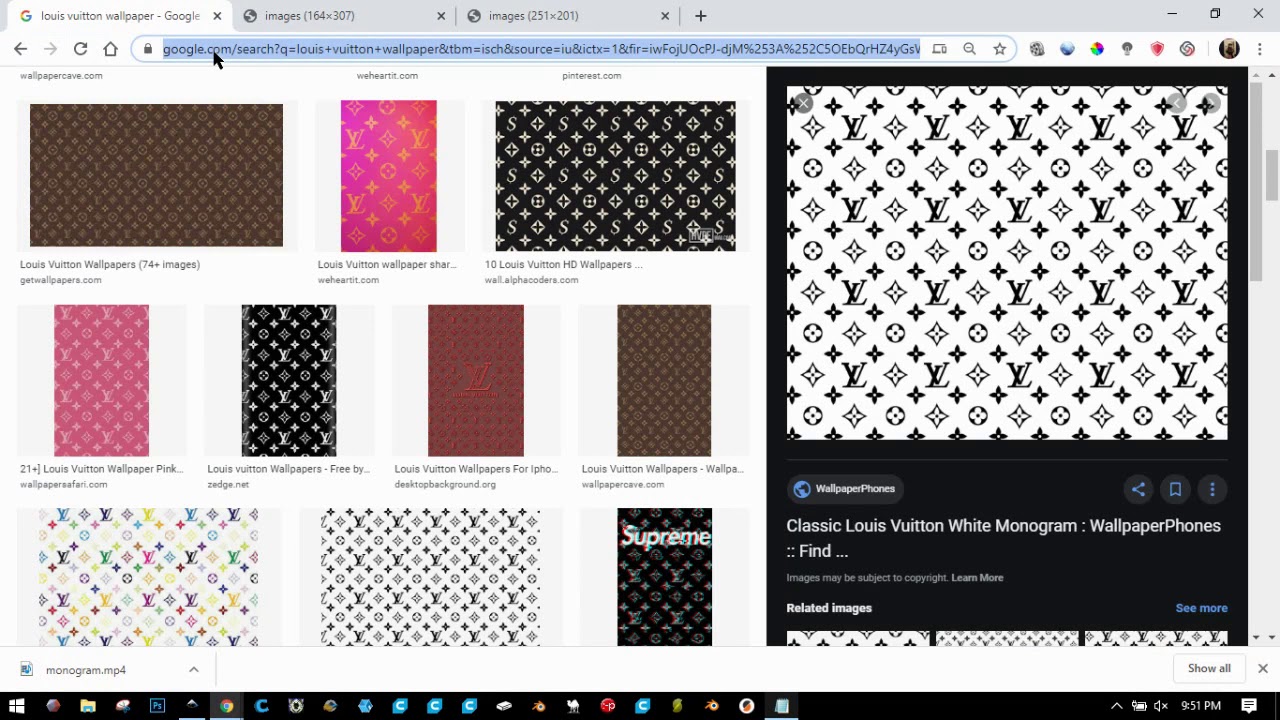Click Louis Vuitton Wallpapers For Ipho... caption
Viewport: 1280px width, 720px height.
click(x=476, y=469)
